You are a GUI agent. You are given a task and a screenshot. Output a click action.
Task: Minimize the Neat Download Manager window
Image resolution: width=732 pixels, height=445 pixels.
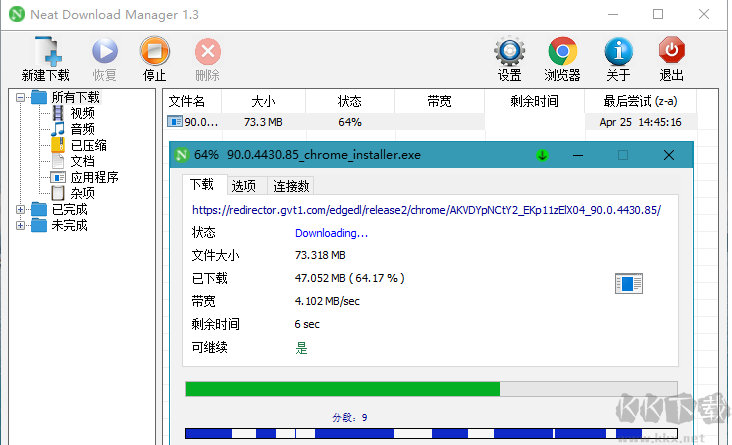click(612, 14)
